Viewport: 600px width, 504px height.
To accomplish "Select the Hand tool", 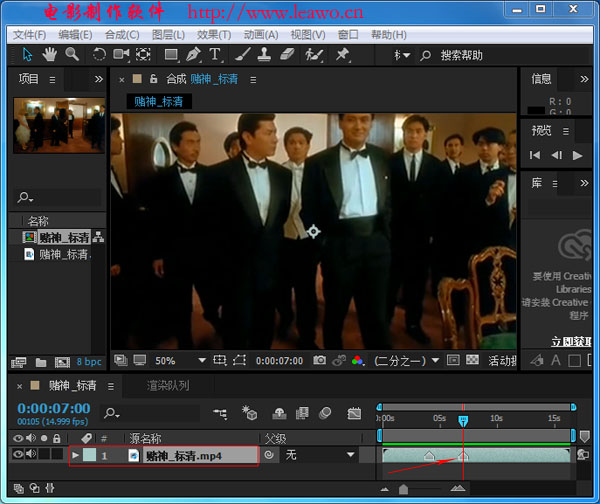I will point(49,55).
